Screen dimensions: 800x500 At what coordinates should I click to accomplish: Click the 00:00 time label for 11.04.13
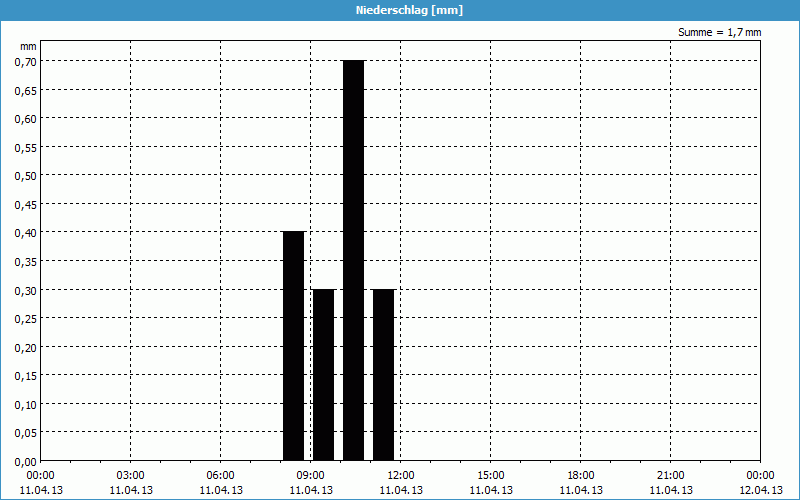pos(41,476)
